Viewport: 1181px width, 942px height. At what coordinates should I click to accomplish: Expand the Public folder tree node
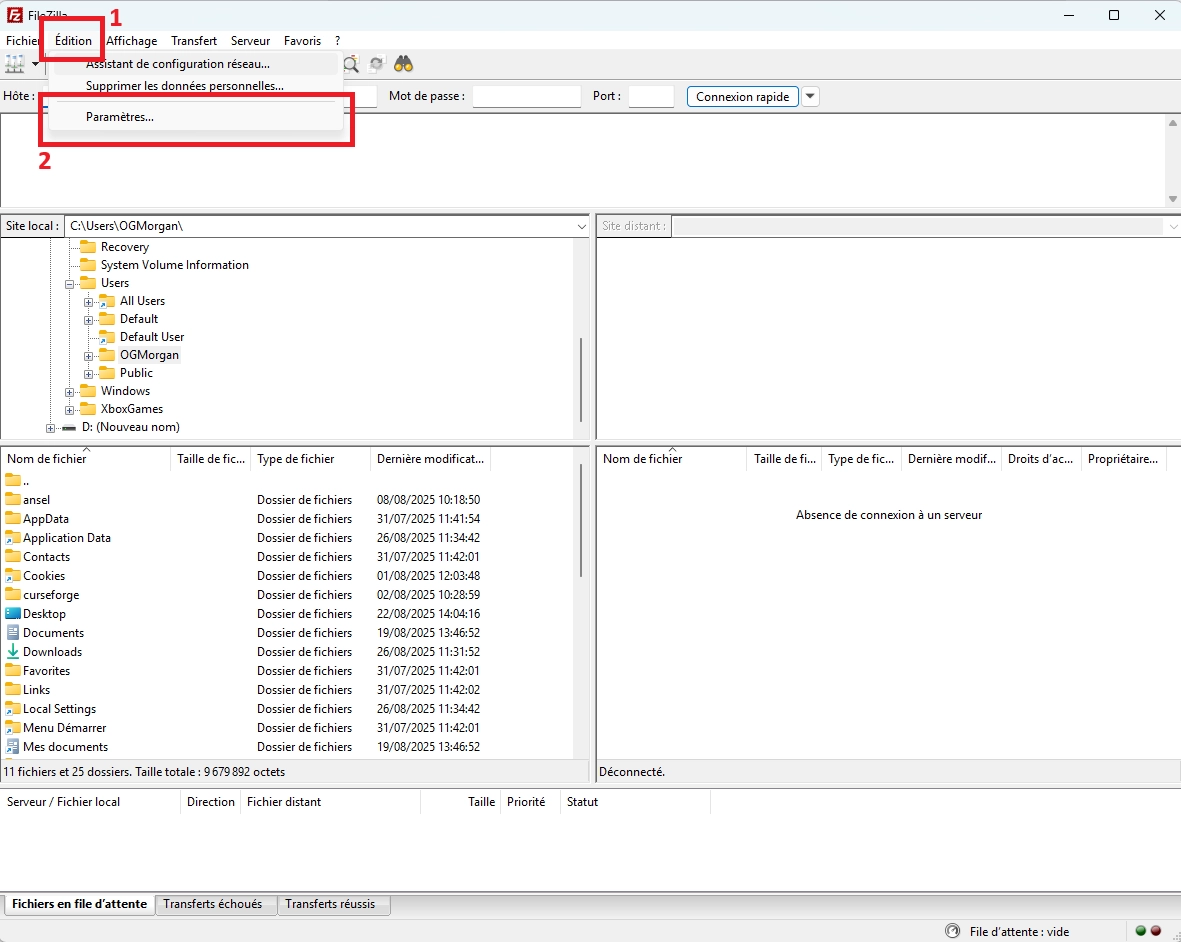coord(88,374)
